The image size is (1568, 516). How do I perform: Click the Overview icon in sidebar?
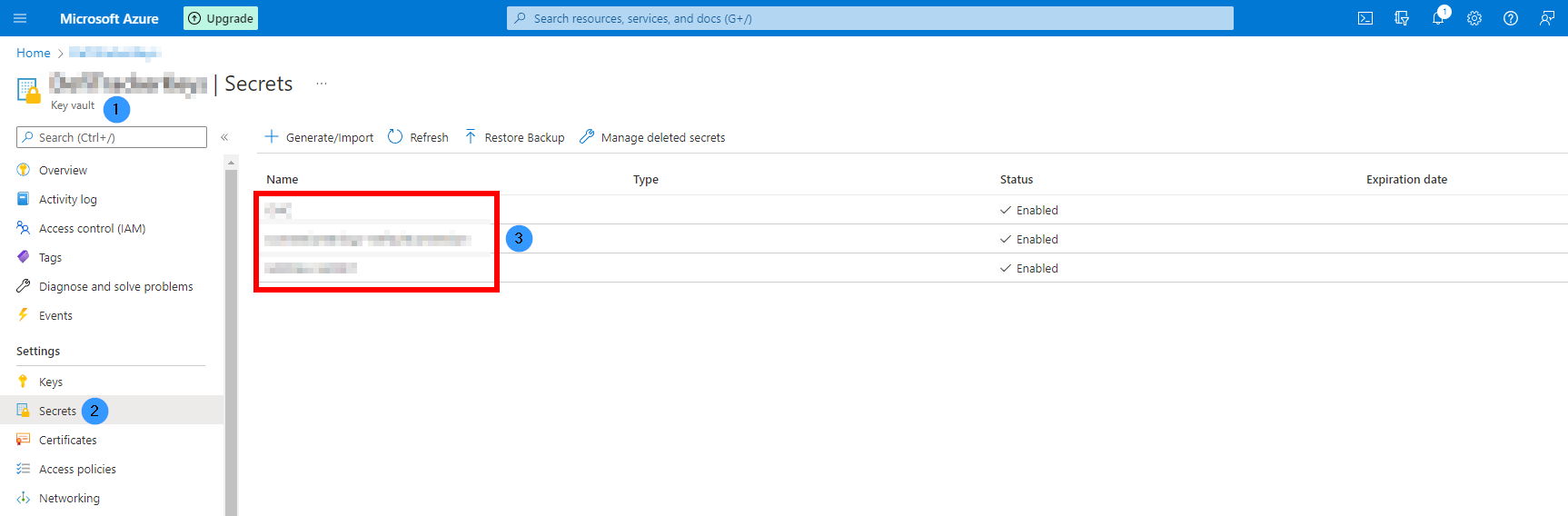(x=24, y=170)
